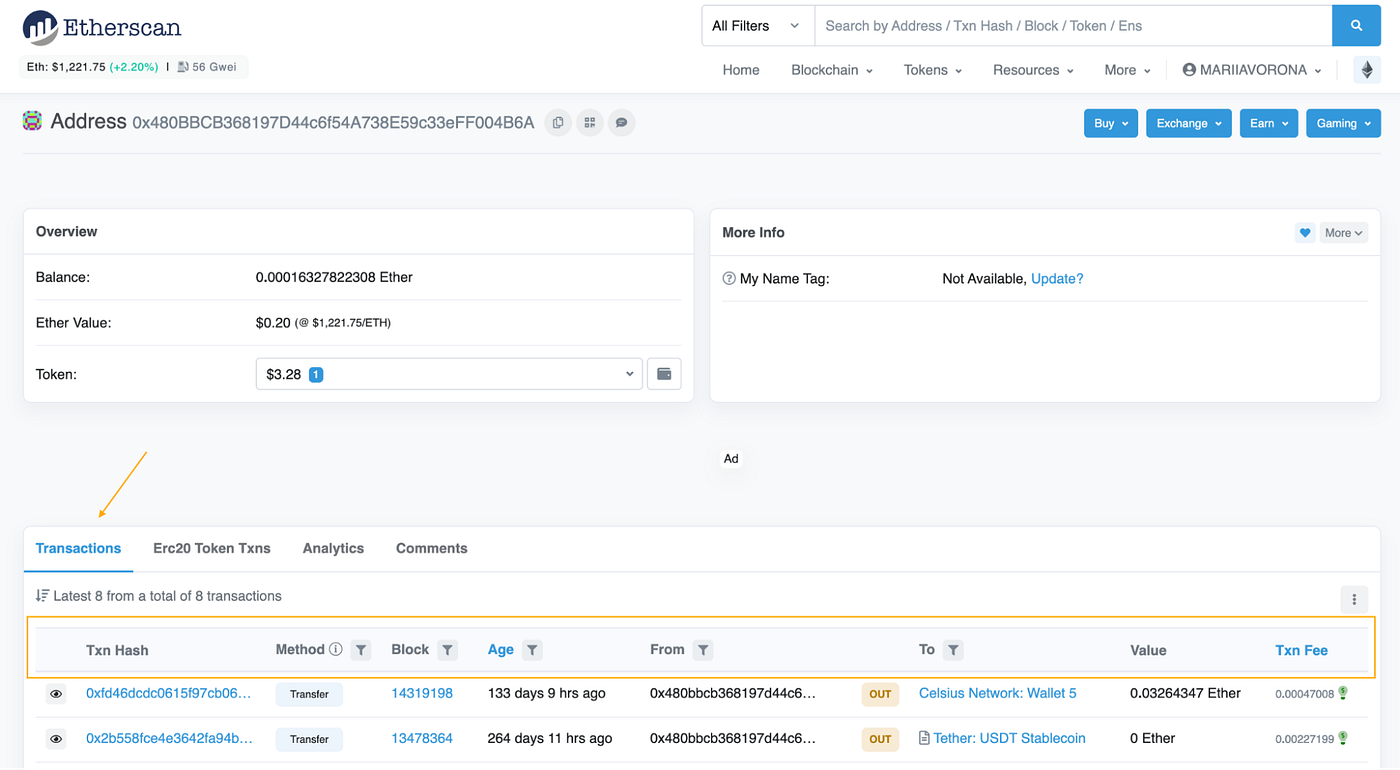This screenshot has height=770, width=1400.
Task: Toggle the eye icon on the second transaction
Action: [56, 739]
